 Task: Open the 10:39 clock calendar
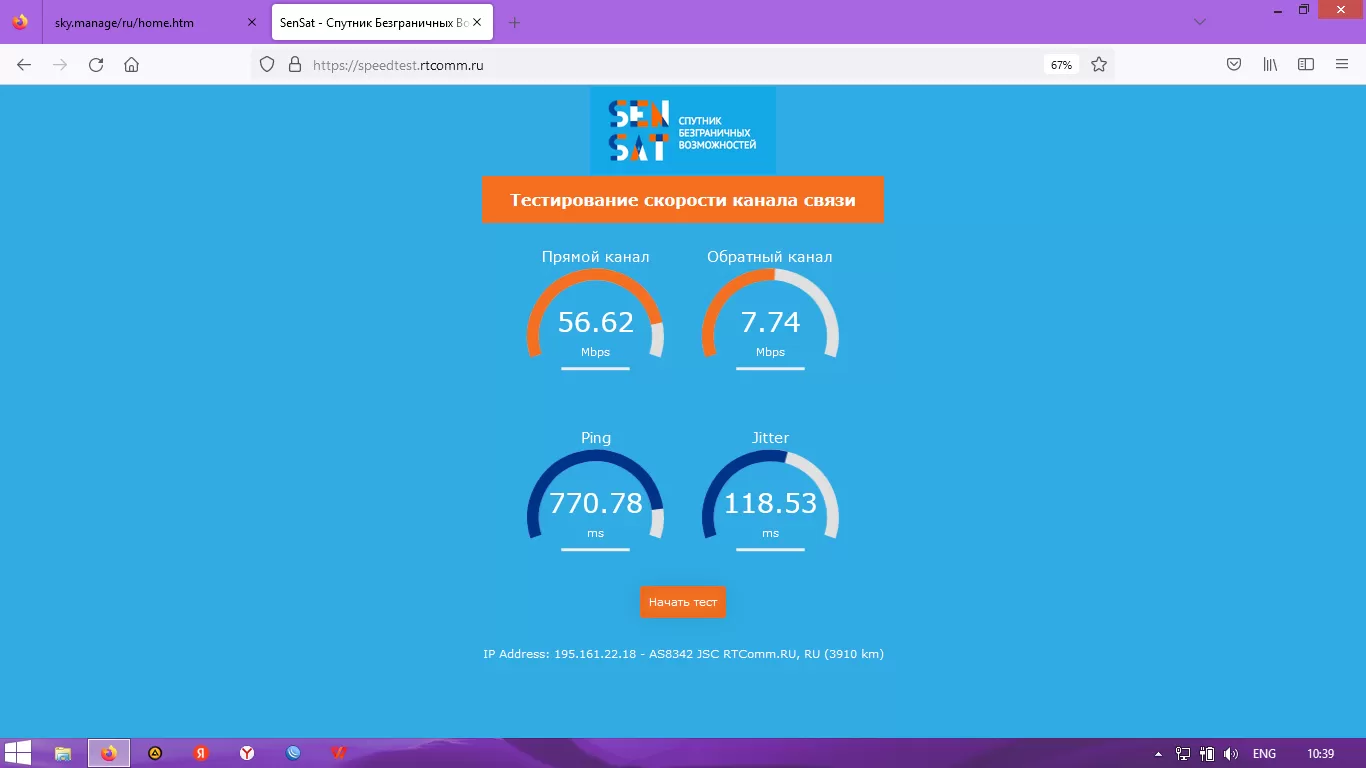click(x=1321, y=753)
